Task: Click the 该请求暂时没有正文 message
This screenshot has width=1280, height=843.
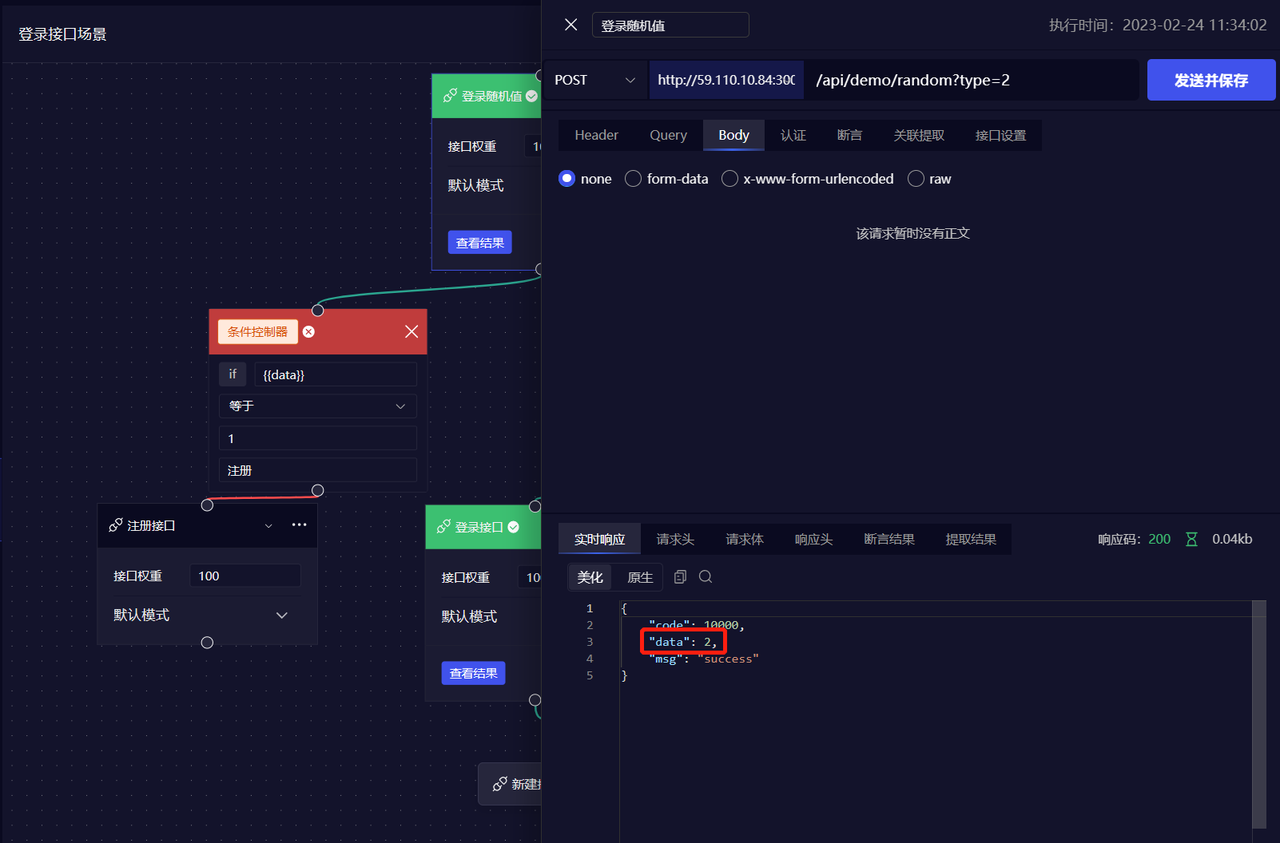Action: tap(913, 233)
